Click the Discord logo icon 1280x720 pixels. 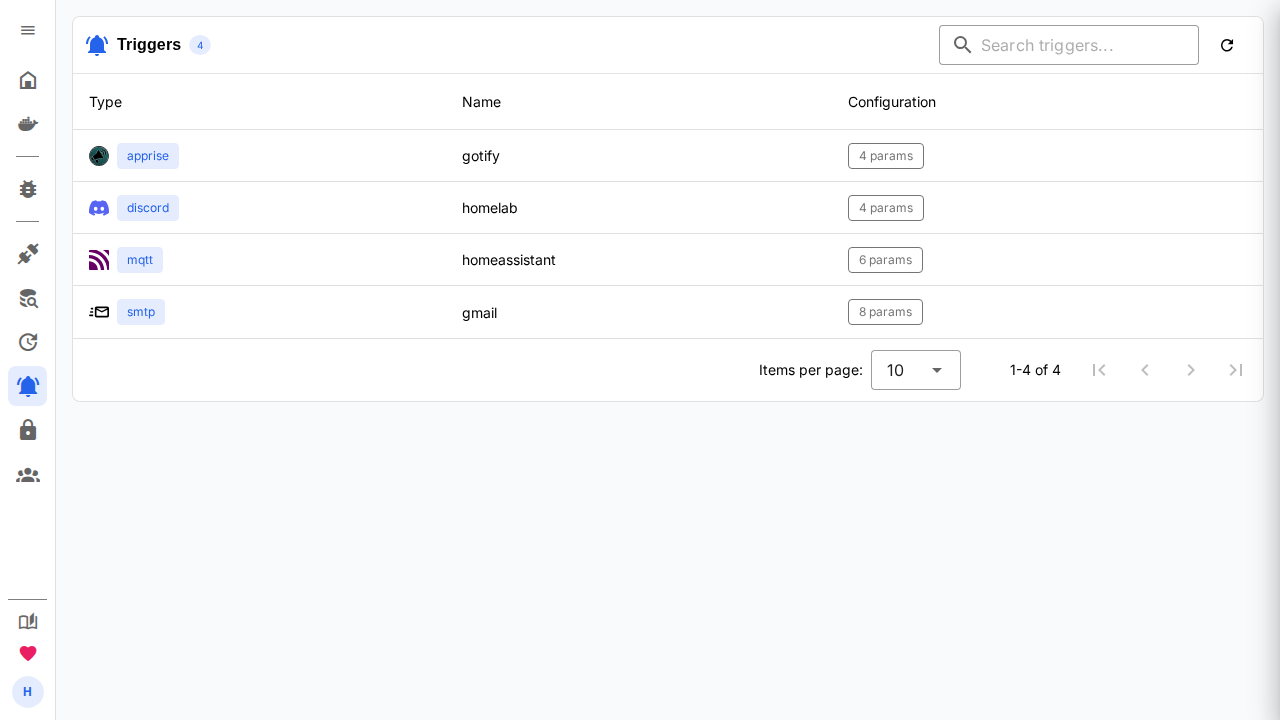coord(99,208)
